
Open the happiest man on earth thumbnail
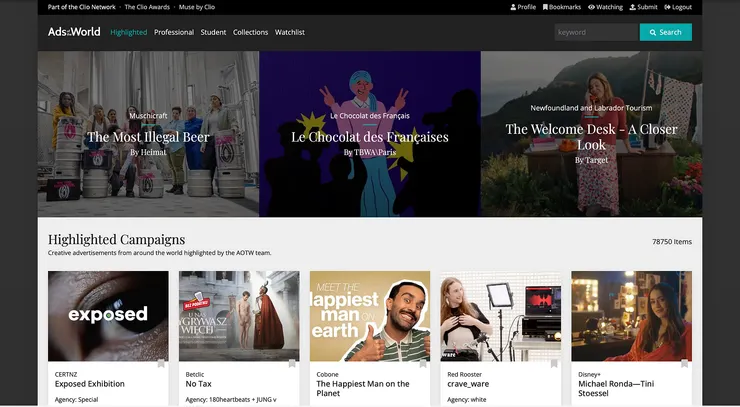click(370, 316)
